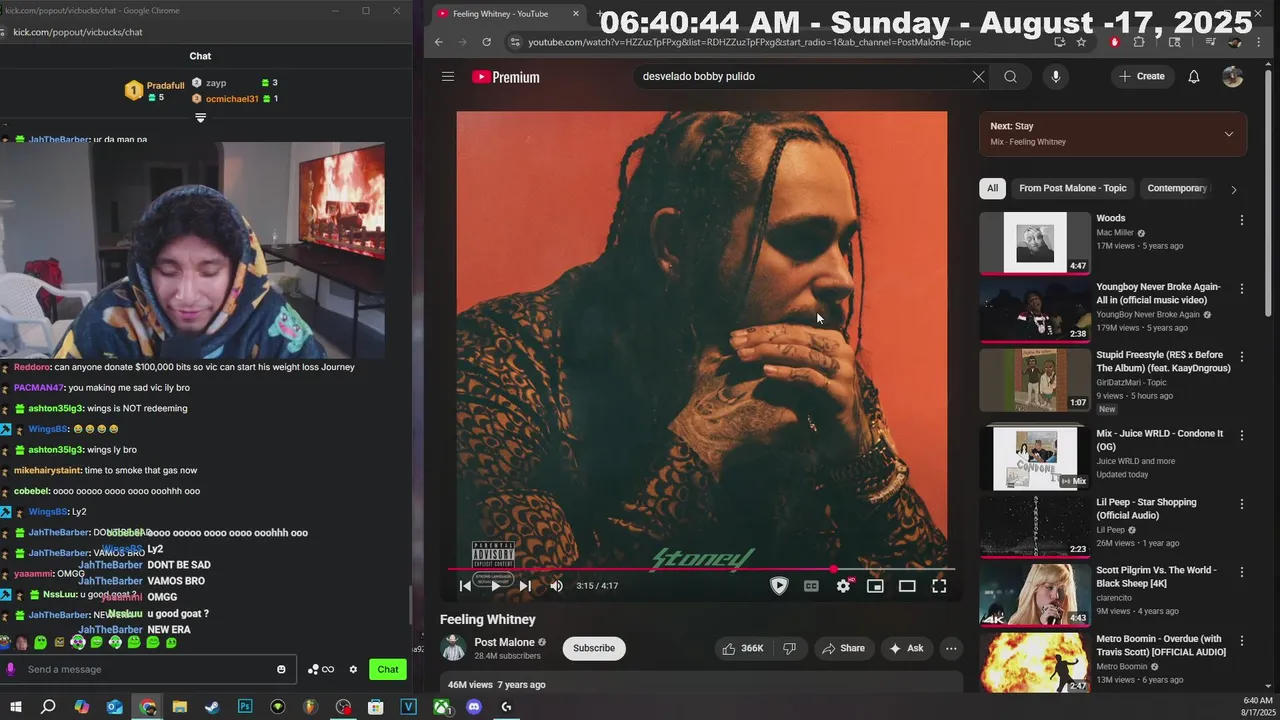Screen dimensions: 1280x720
Task: Dislike the Feeling Whitney video
Action: pos(789,648)
